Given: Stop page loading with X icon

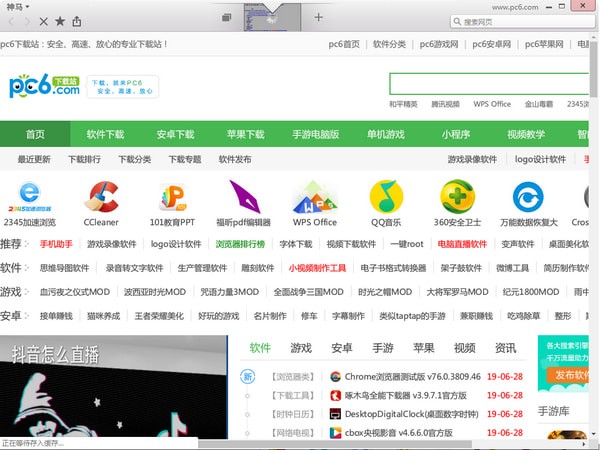Looking at the screenshot, I should (41, 20).
